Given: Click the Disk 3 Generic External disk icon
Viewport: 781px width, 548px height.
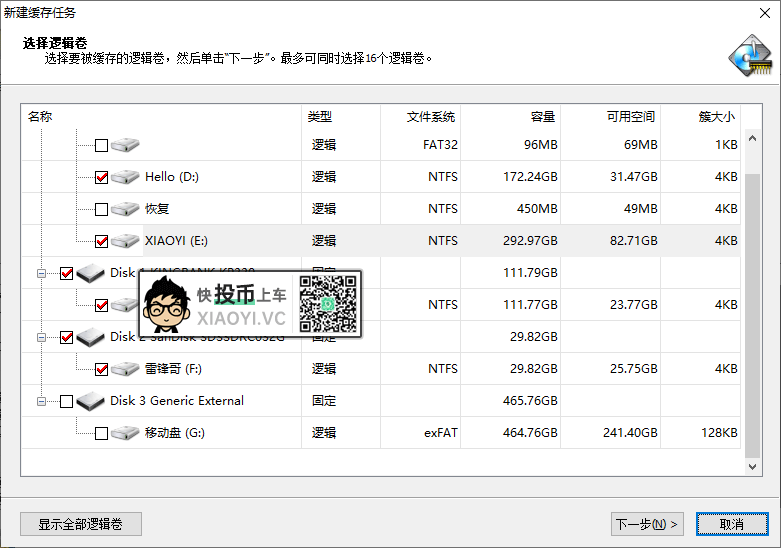Looking at the screenshot, I should coord(91,401).
